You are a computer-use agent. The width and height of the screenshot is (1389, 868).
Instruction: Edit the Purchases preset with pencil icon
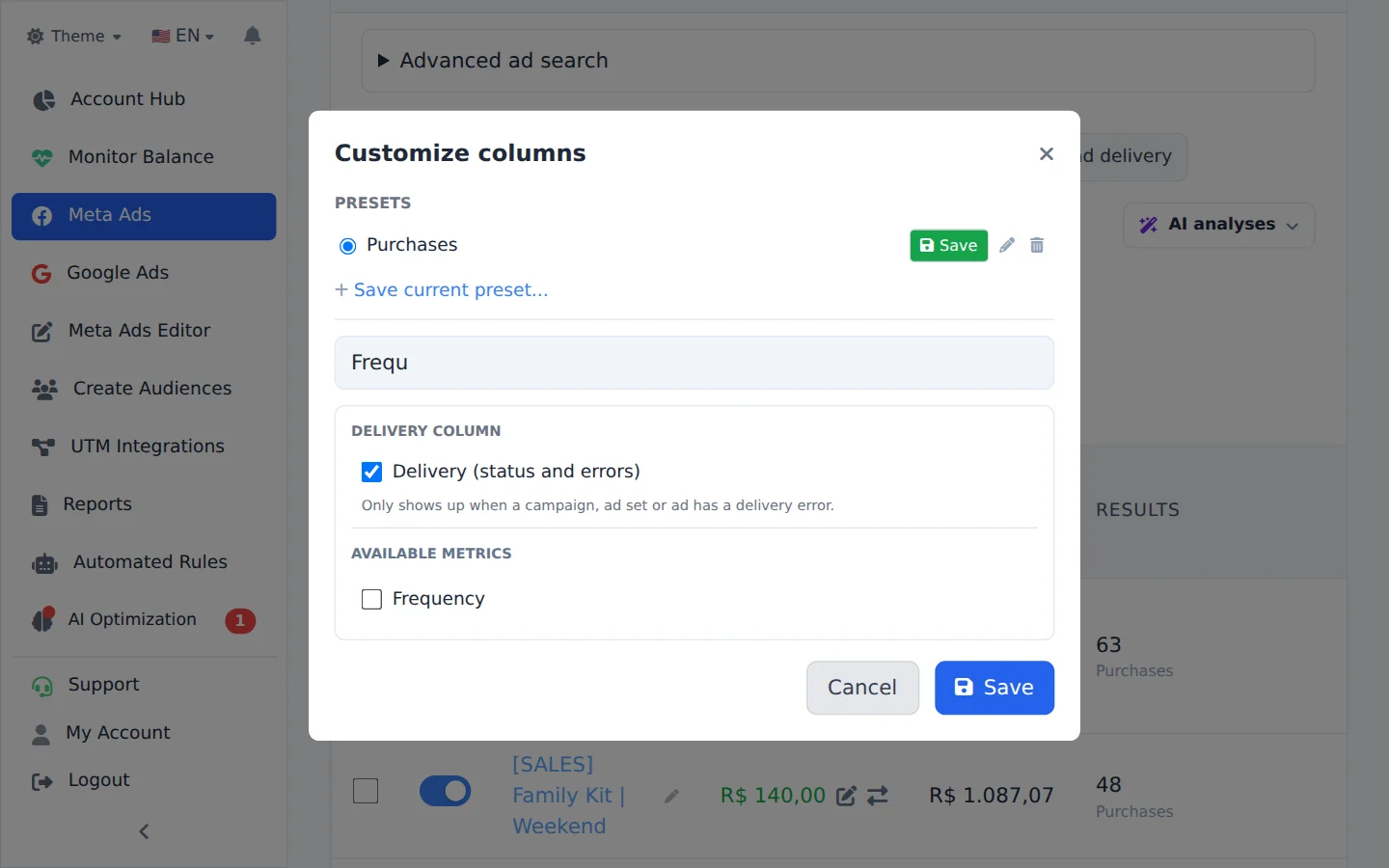[x=1007, y=245]
